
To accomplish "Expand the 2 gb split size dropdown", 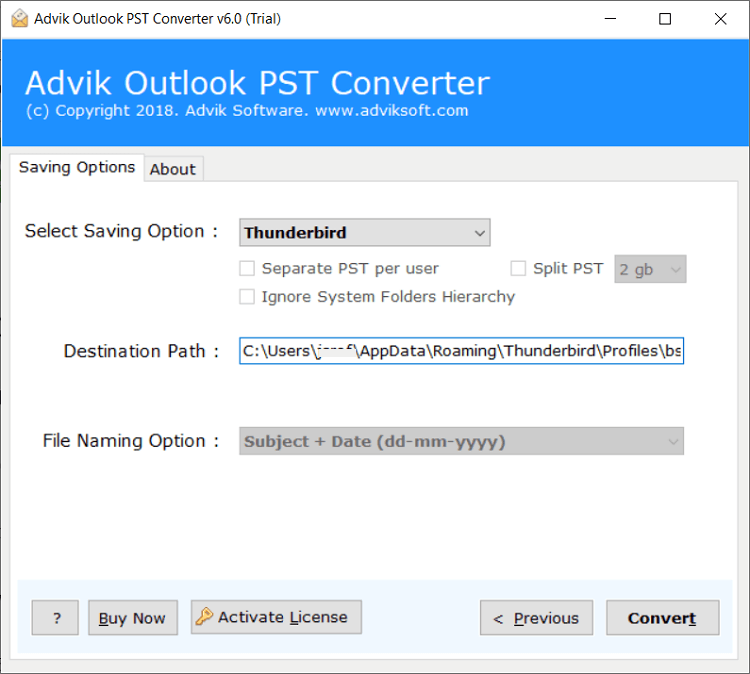I will click(650, 269).
